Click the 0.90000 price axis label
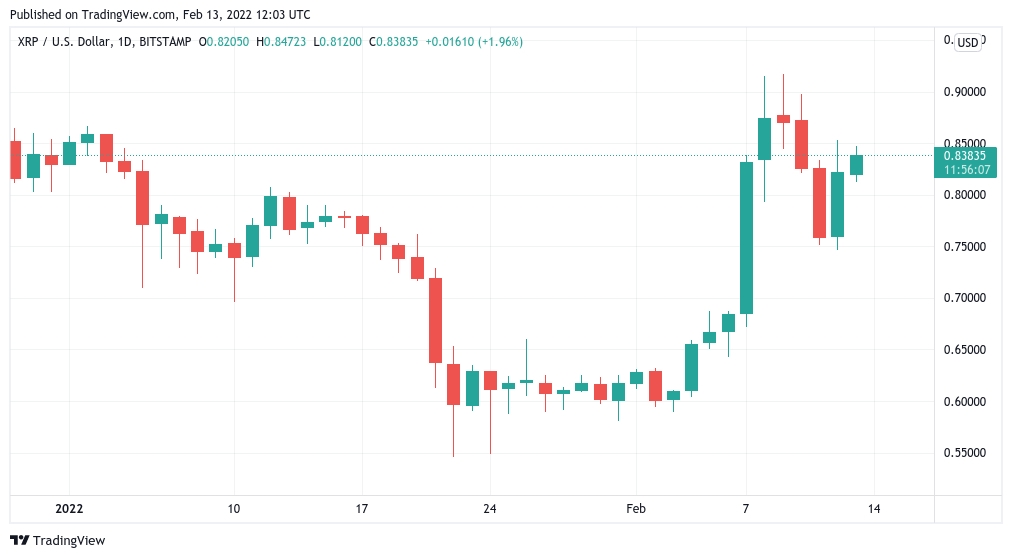1012x558 pixels. 965,92
